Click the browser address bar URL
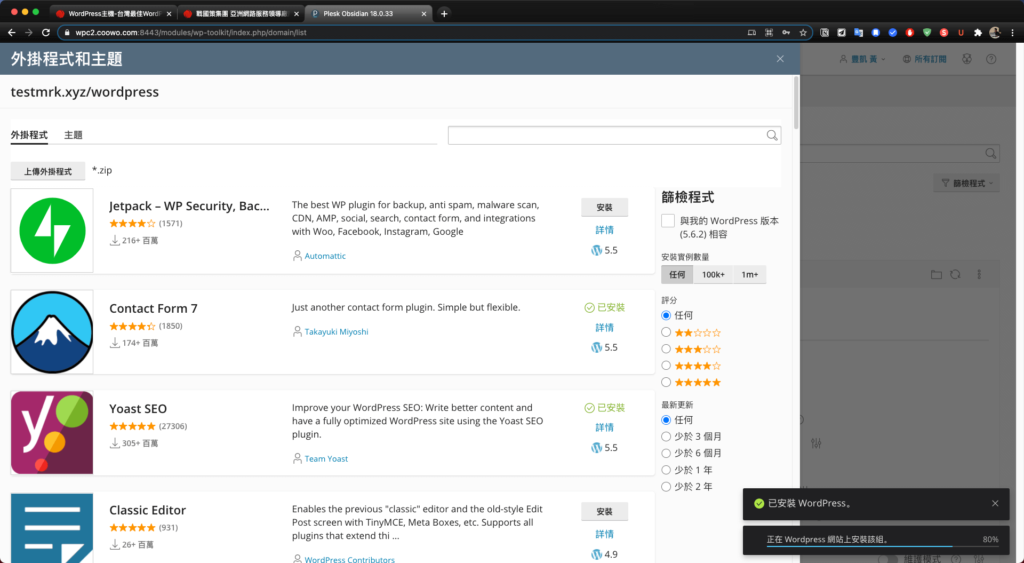Screen dimensions: 1024x563 coord(191,32)
